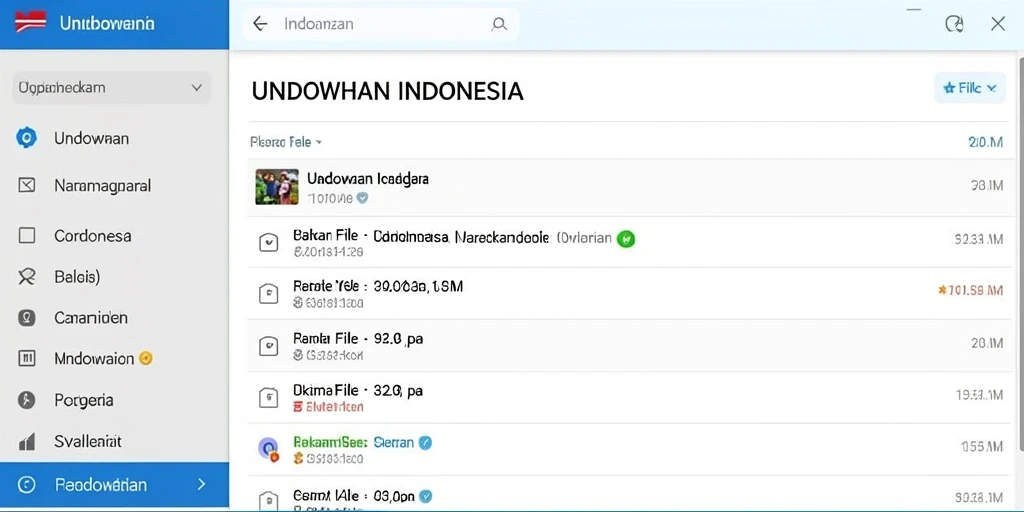
Task: Click the red Slutetrken label
Action: [x=328, y=407]
